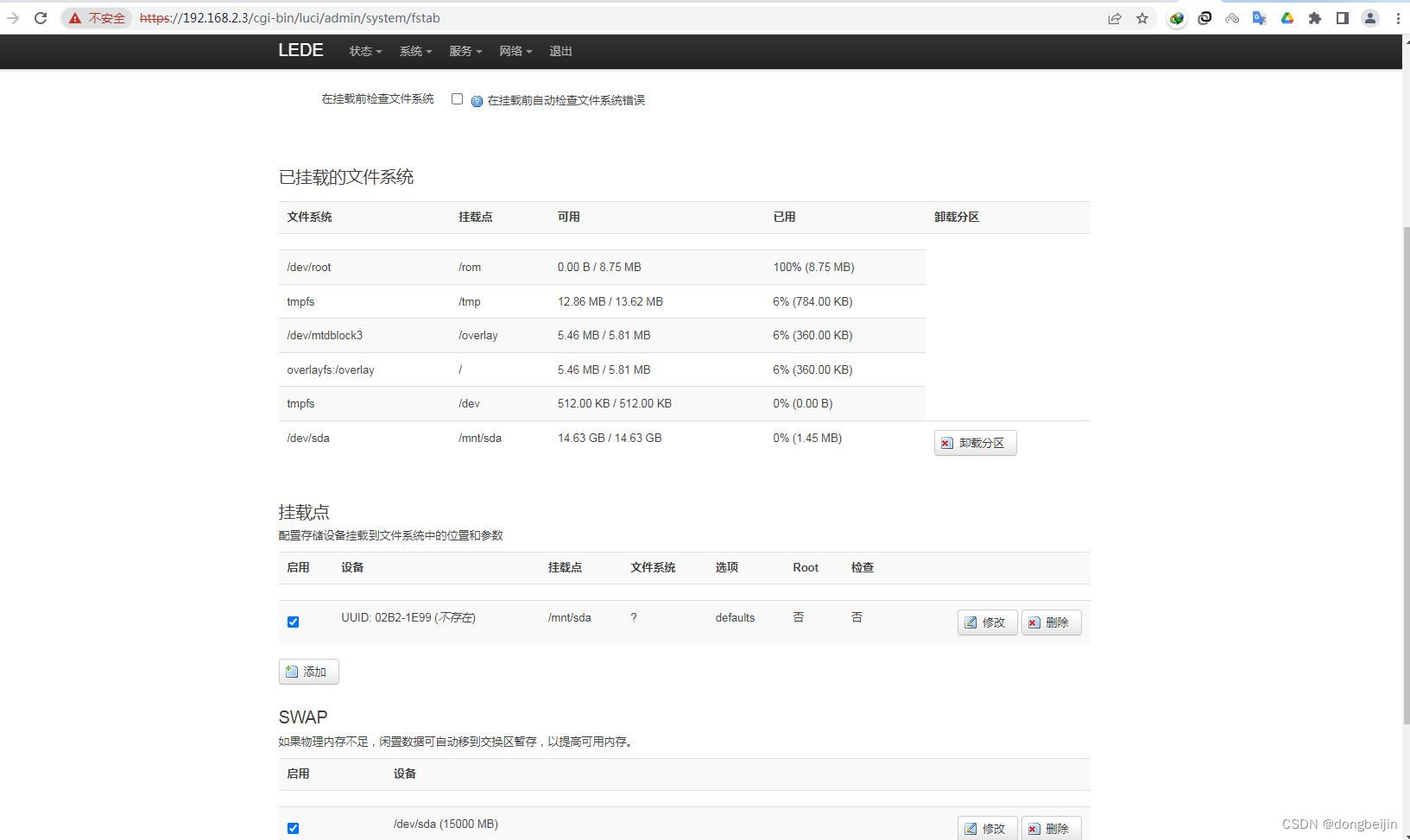The image size is (1410, 840).
Task: Click the 已挂载的文件系统 heading
Action: 346,177
